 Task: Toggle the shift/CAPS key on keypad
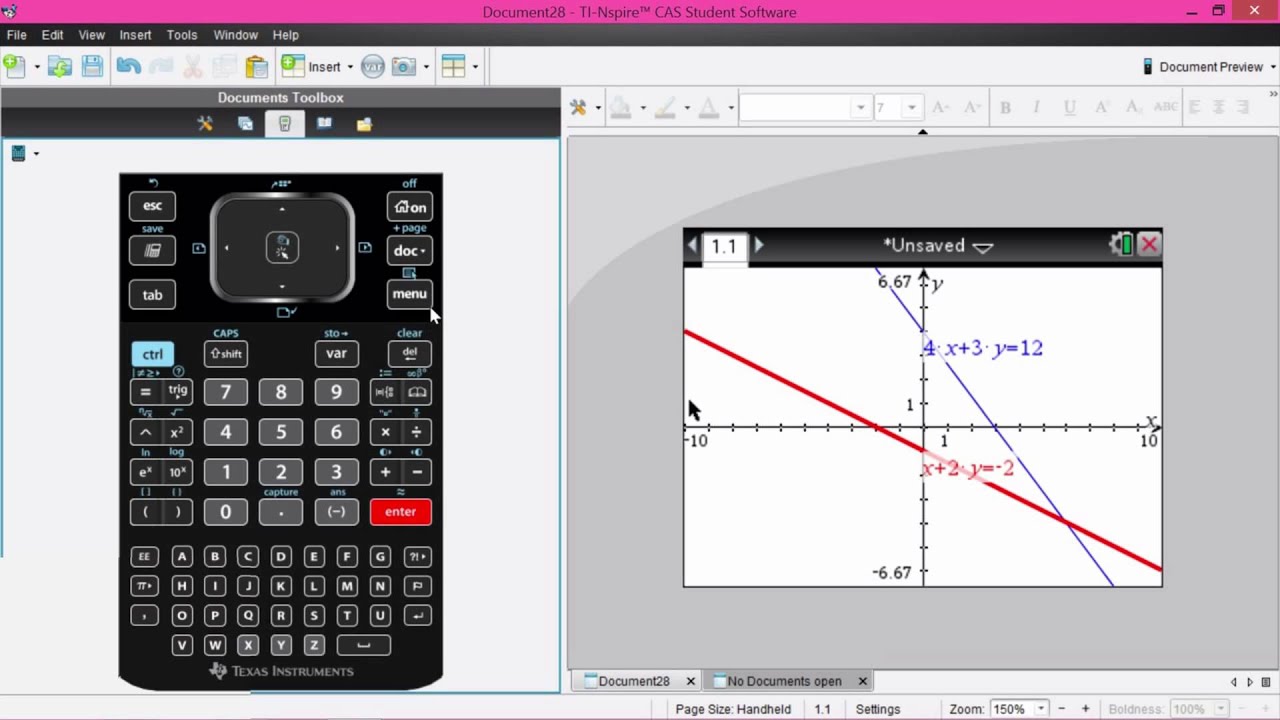point(226,354)
